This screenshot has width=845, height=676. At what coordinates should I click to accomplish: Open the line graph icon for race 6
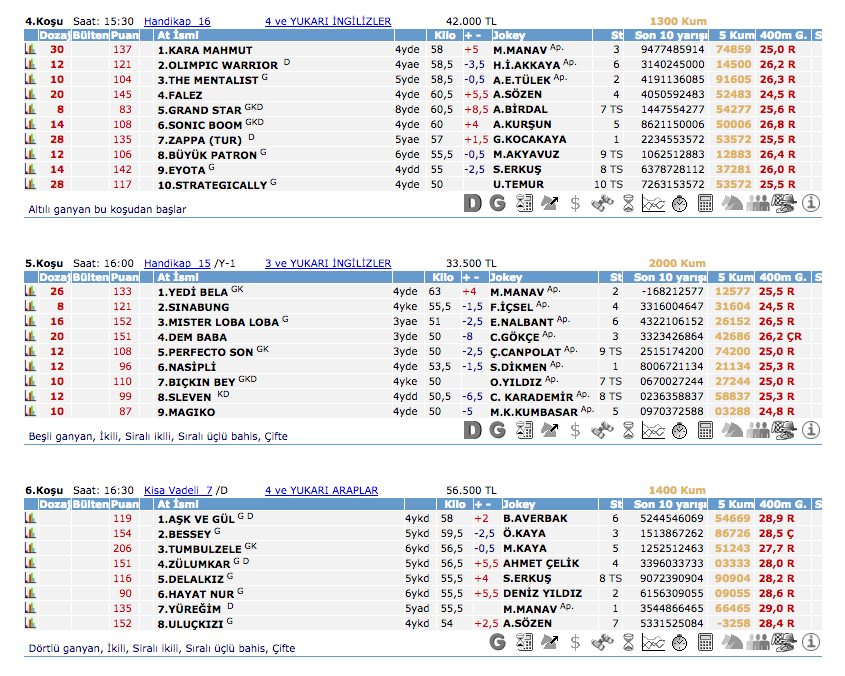pyautogui.click(x=654, y=642)
